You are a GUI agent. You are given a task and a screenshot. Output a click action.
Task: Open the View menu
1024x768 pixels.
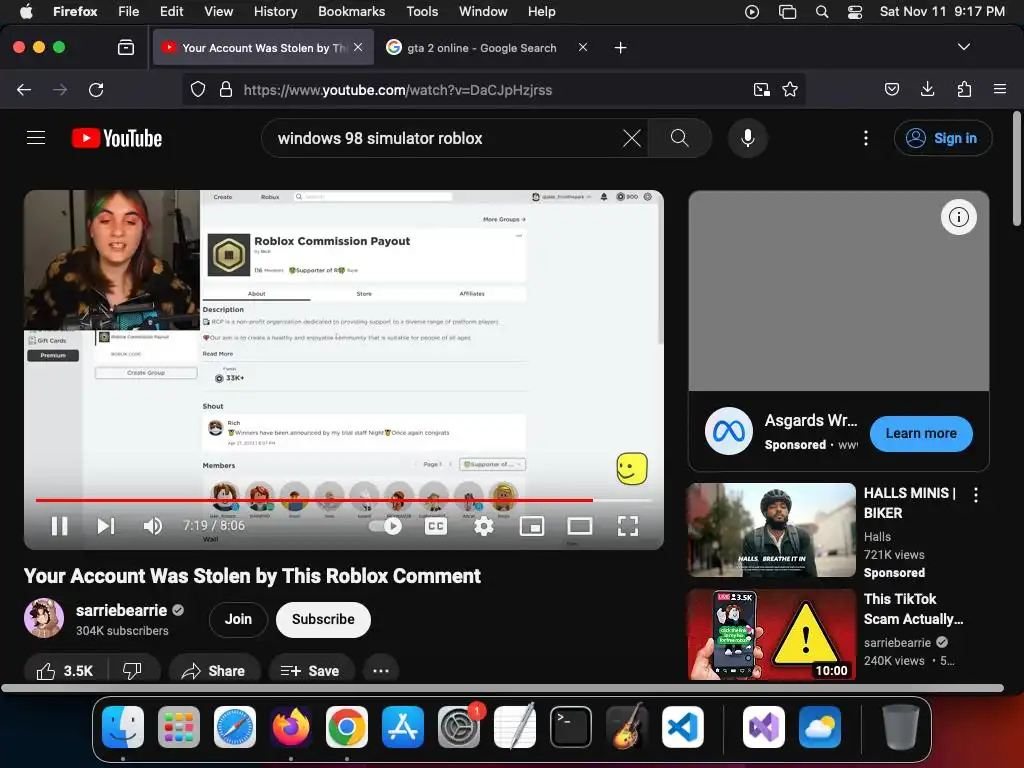pyautogui.click(x=218, y=11)
